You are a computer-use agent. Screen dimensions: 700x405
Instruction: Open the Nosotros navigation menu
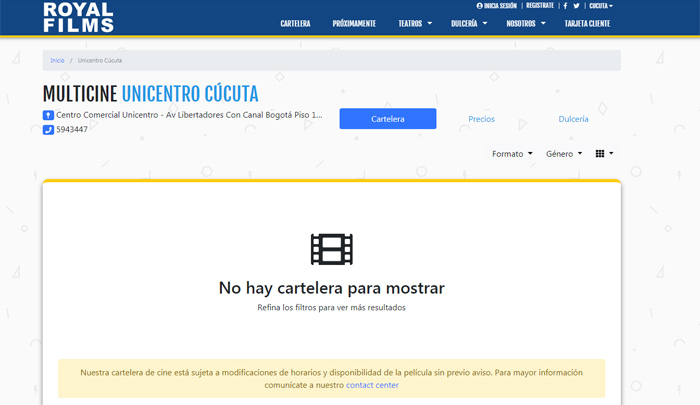pos(526,23)
